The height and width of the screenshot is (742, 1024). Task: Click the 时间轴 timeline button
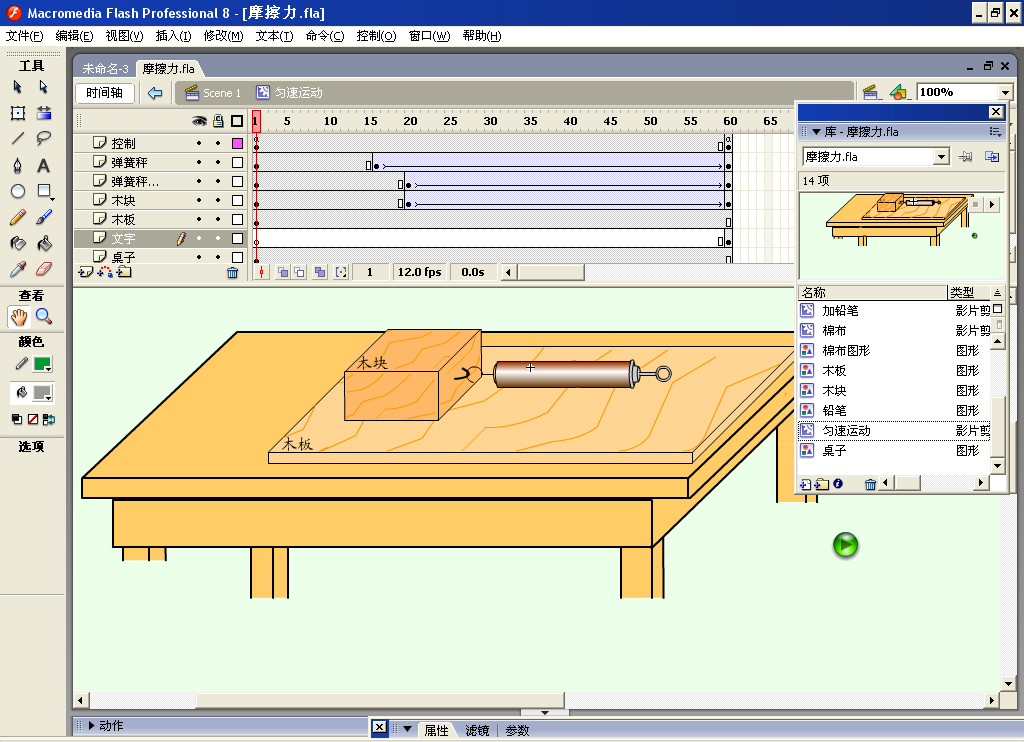pos(104,93)
